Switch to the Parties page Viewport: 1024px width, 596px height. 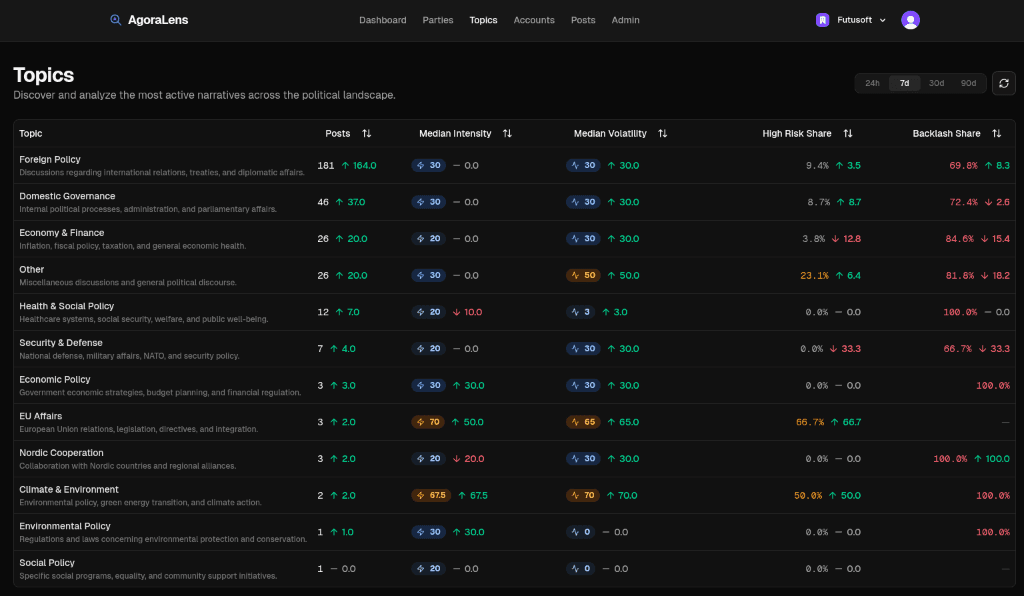[438, 20]
